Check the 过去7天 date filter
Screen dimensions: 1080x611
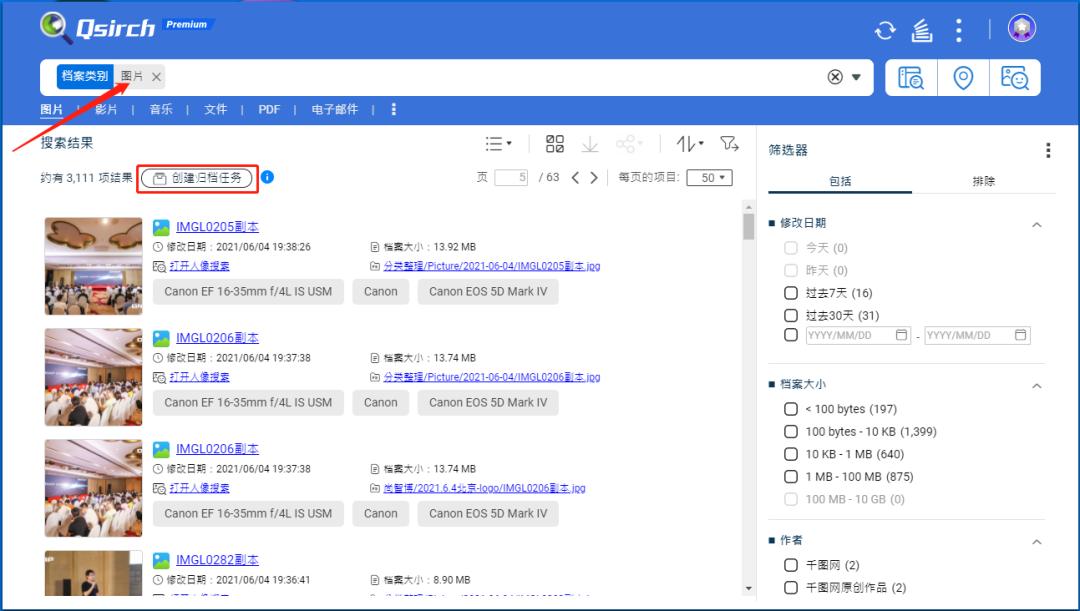pos(791,292)
